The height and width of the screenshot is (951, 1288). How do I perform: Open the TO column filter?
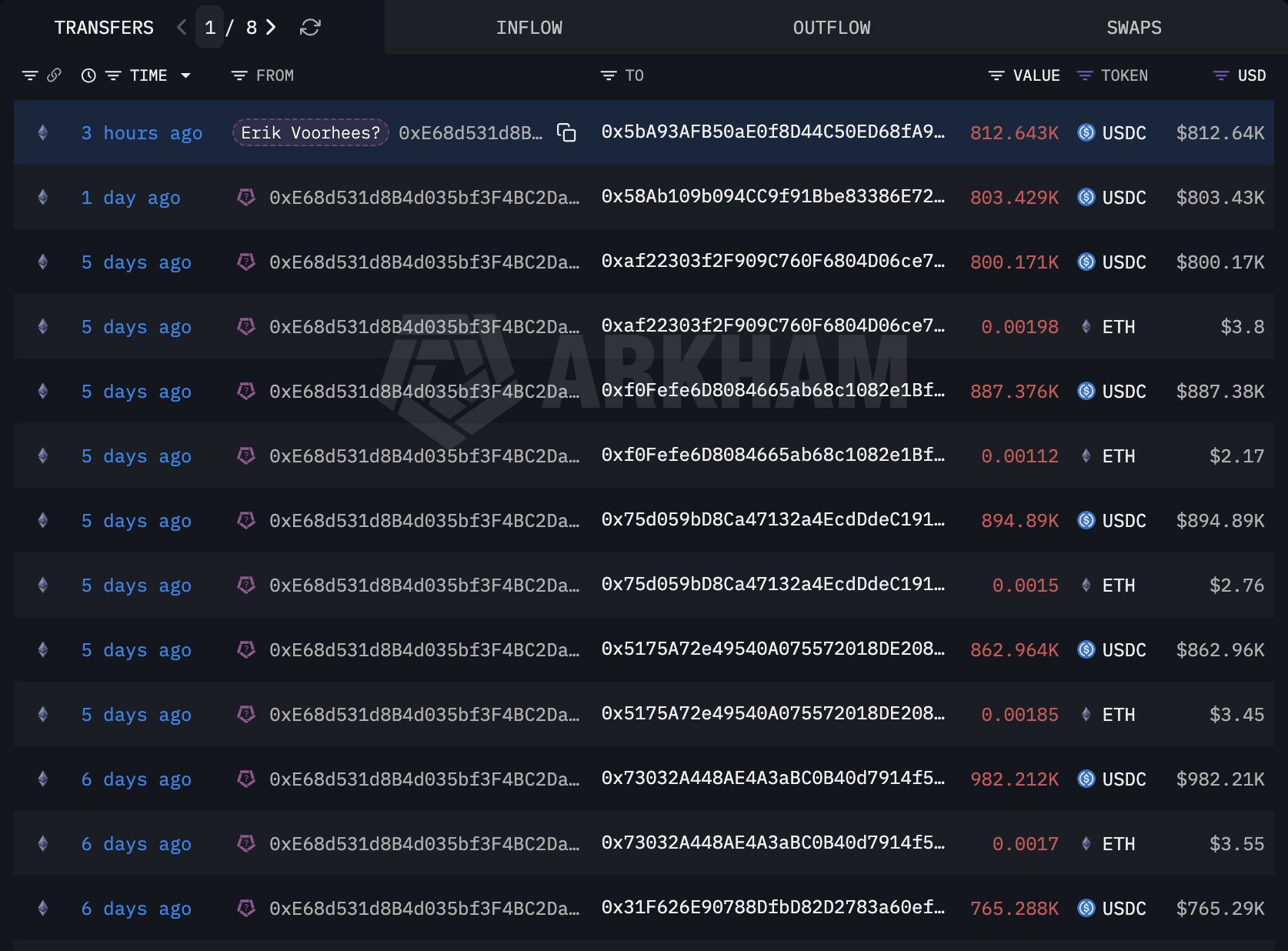tap(609, 75)
